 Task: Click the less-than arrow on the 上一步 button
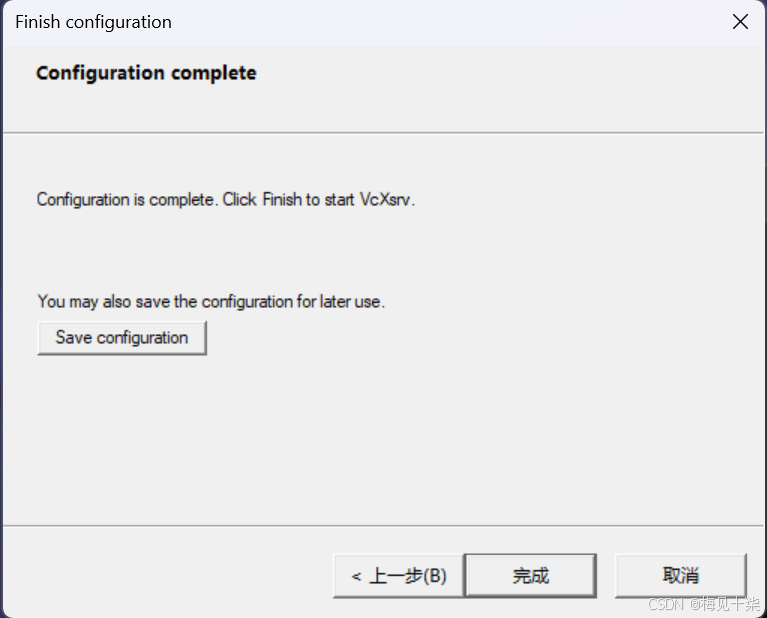357,576
